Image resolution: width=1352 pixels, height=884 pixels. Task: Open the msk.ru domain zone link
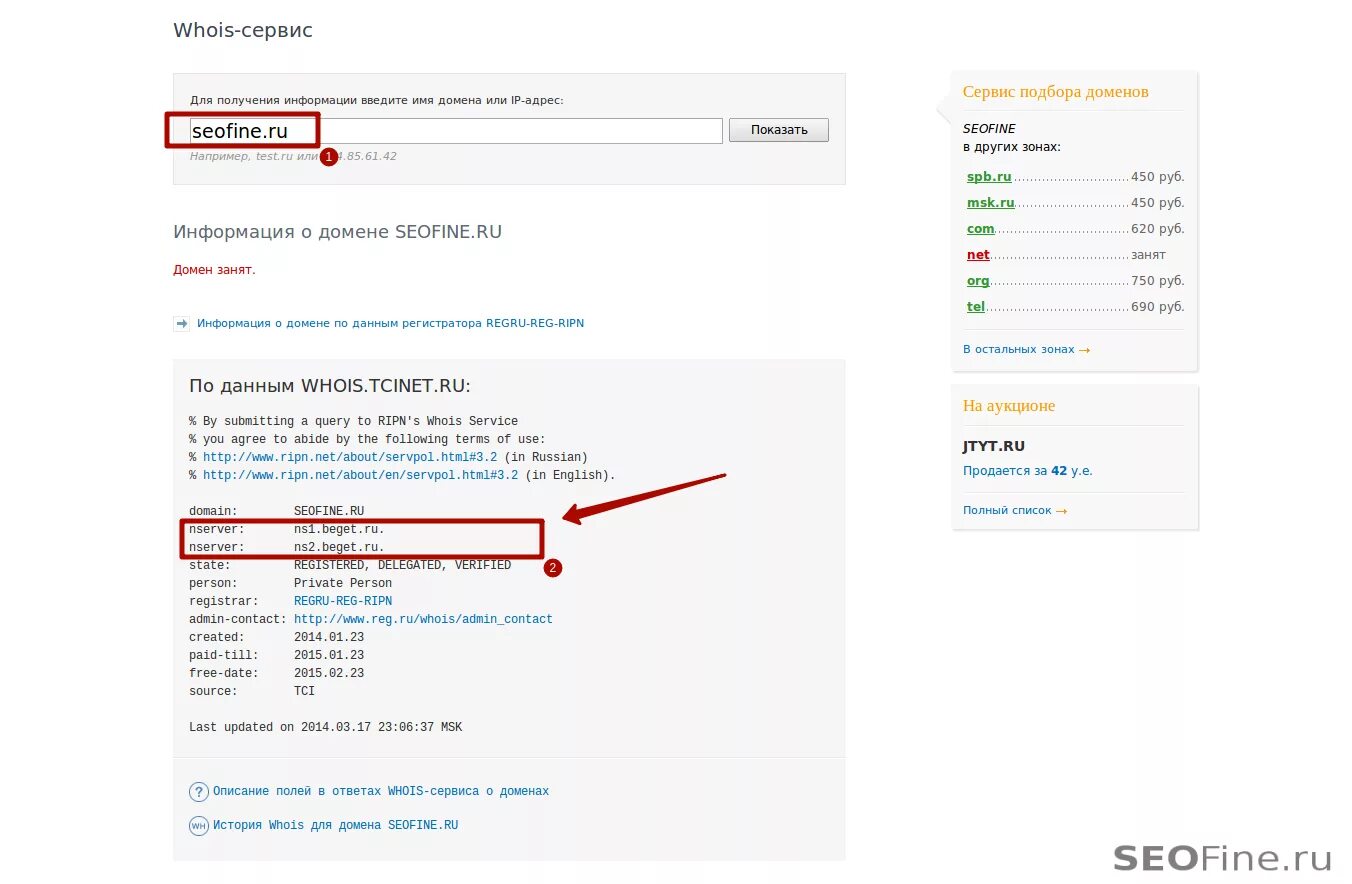click(990, 202)
